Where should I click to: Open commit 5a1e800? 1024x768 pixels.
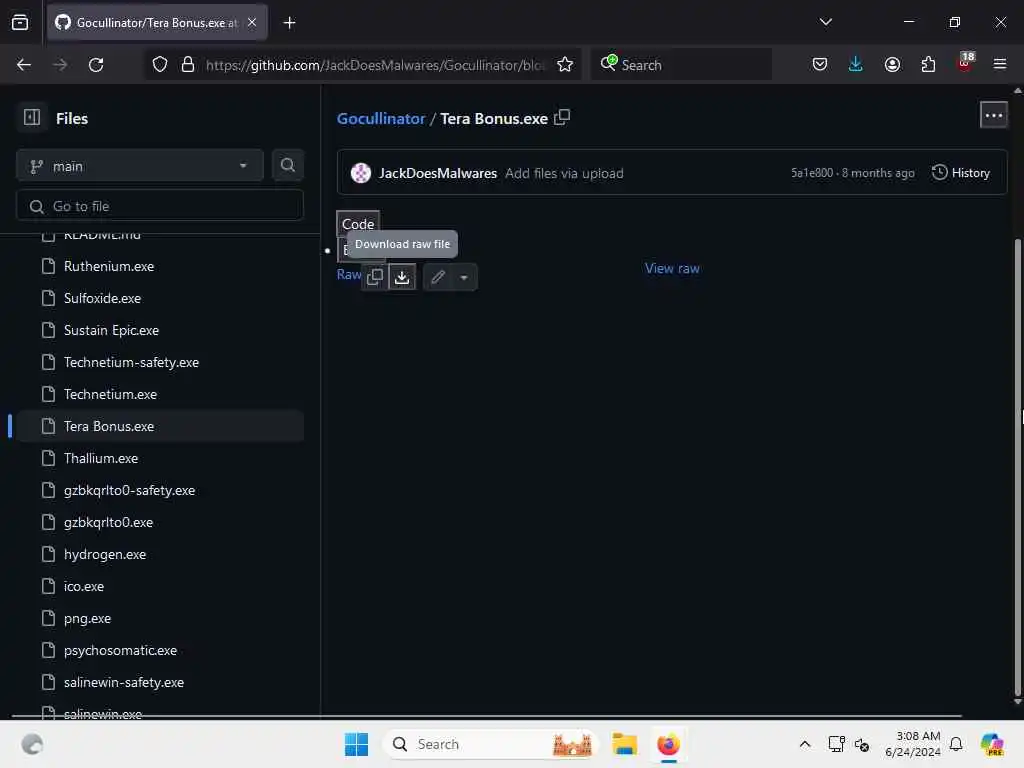(812, 172)
